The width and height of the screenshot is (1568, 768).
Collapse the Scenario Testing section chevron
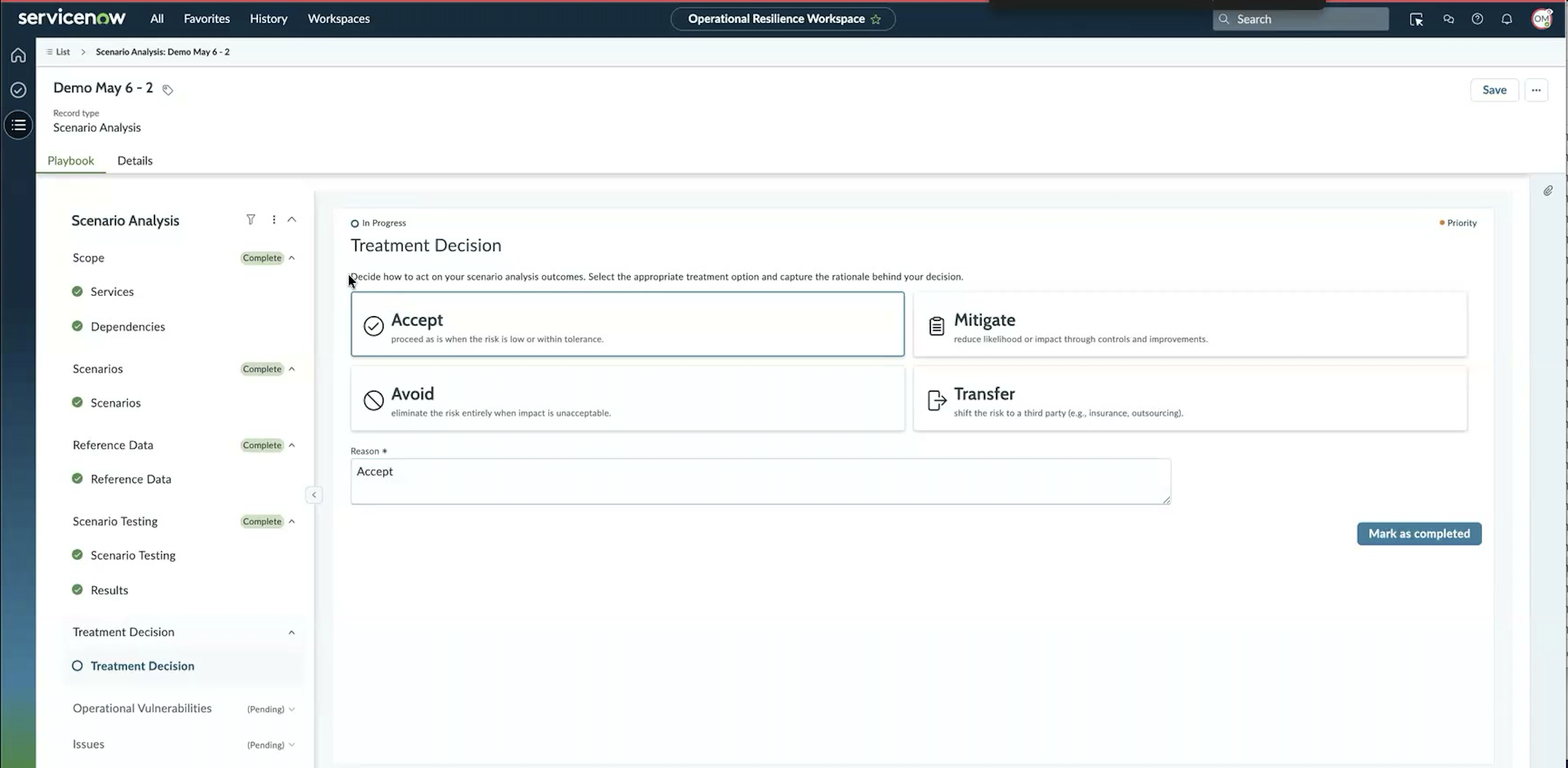(292, 521)
